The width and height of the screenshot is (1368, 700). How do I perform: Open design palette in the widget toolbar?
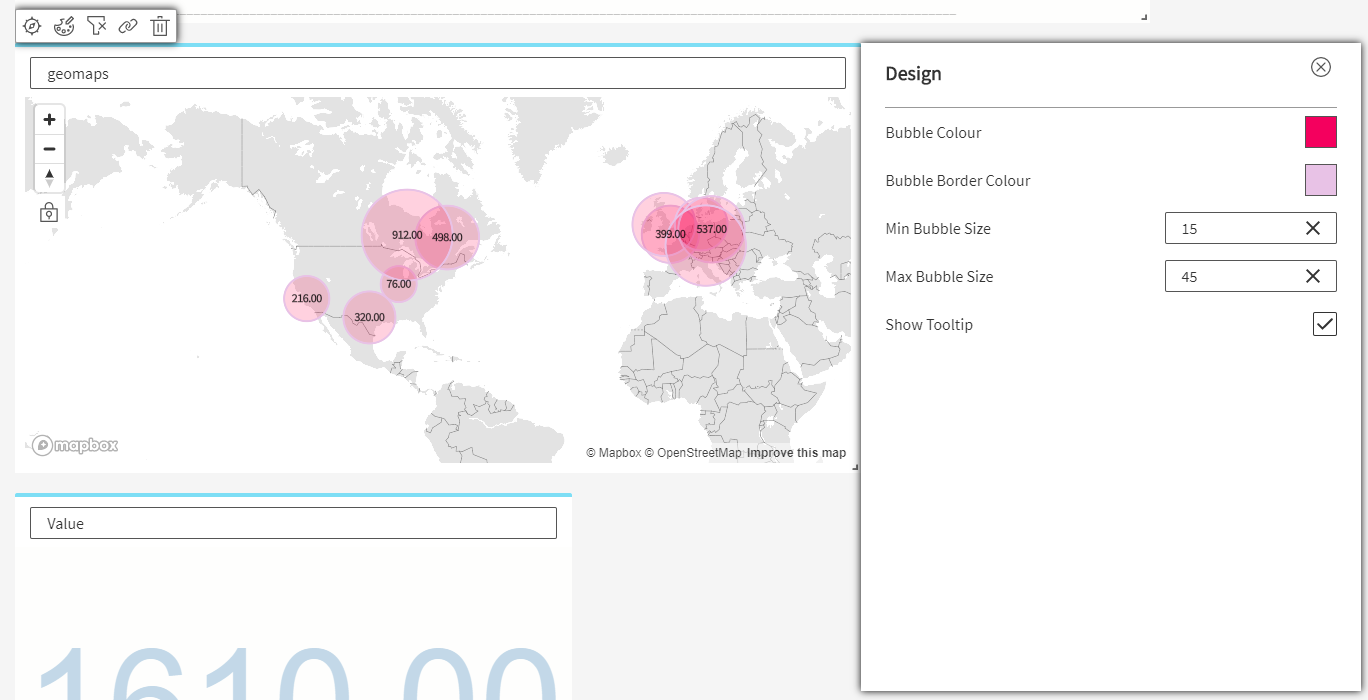tap(64, 26)
